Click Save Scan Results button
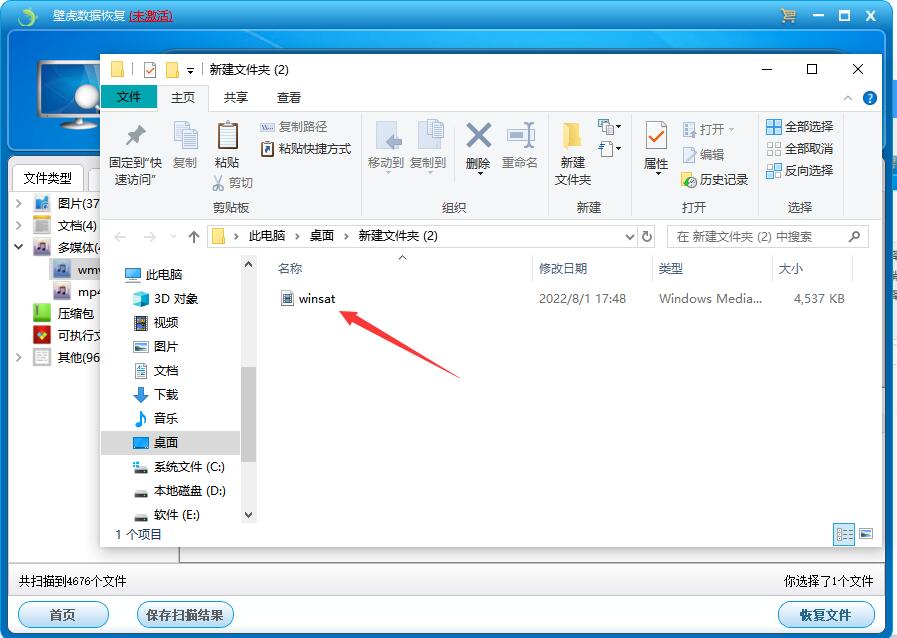The height and width of the screenshot is (638, 897). click(x=184, y=614)
